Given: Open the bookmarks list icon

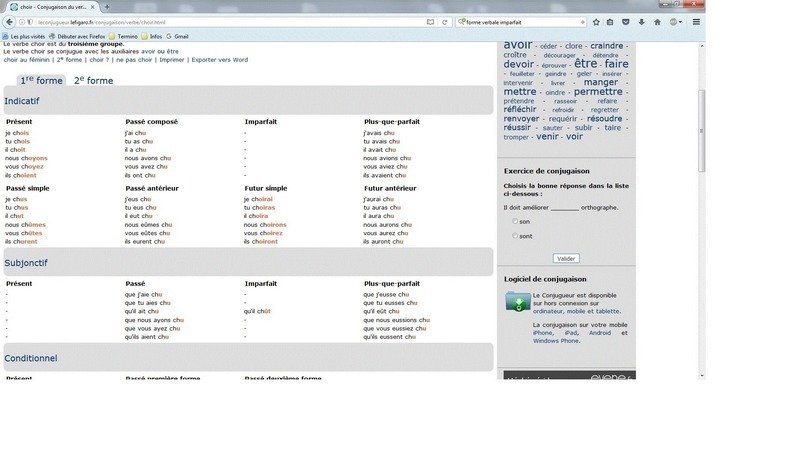Looking at the screenshot, I should 610,21.
